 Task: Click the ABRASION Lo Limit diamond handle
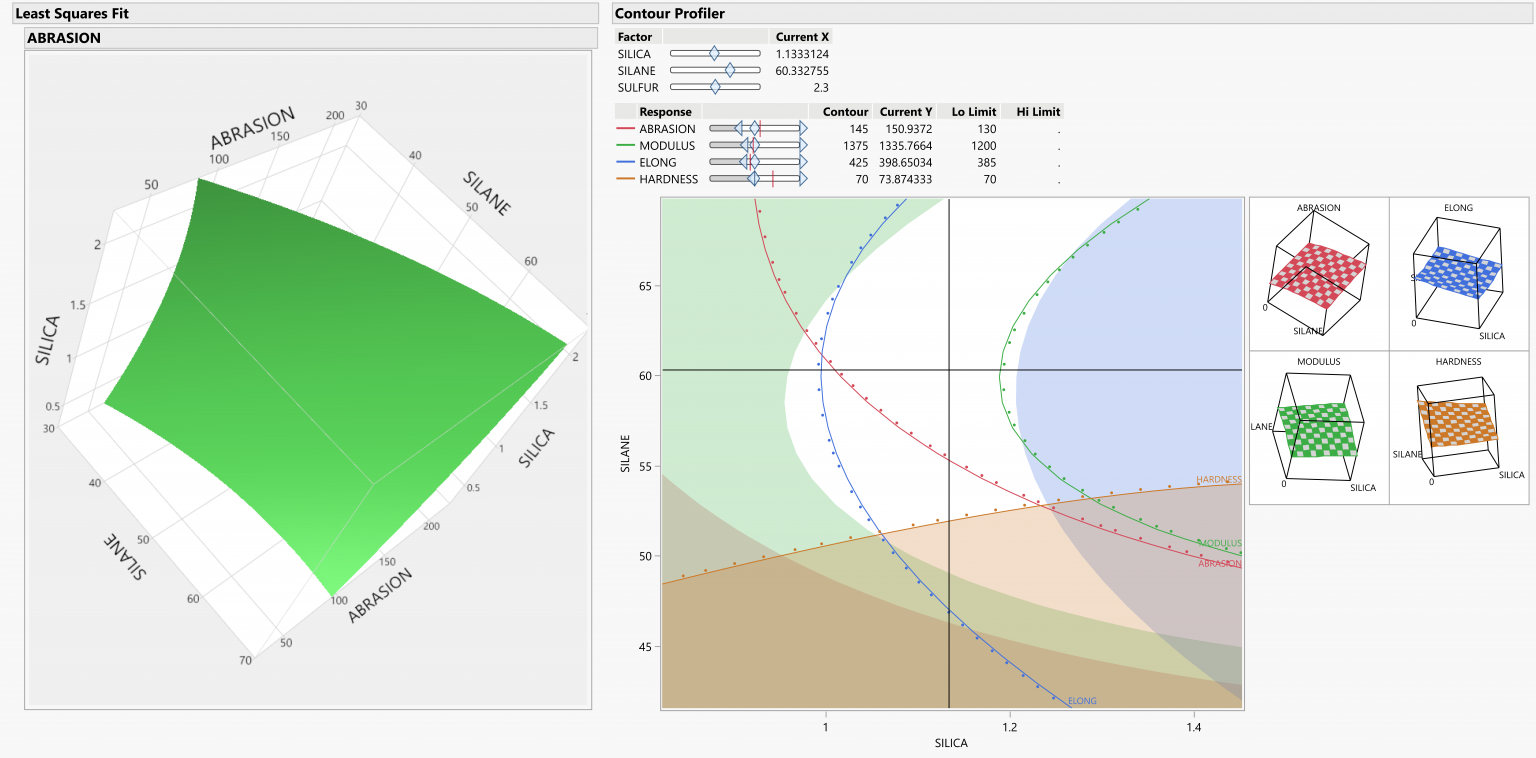coord(740,128)
